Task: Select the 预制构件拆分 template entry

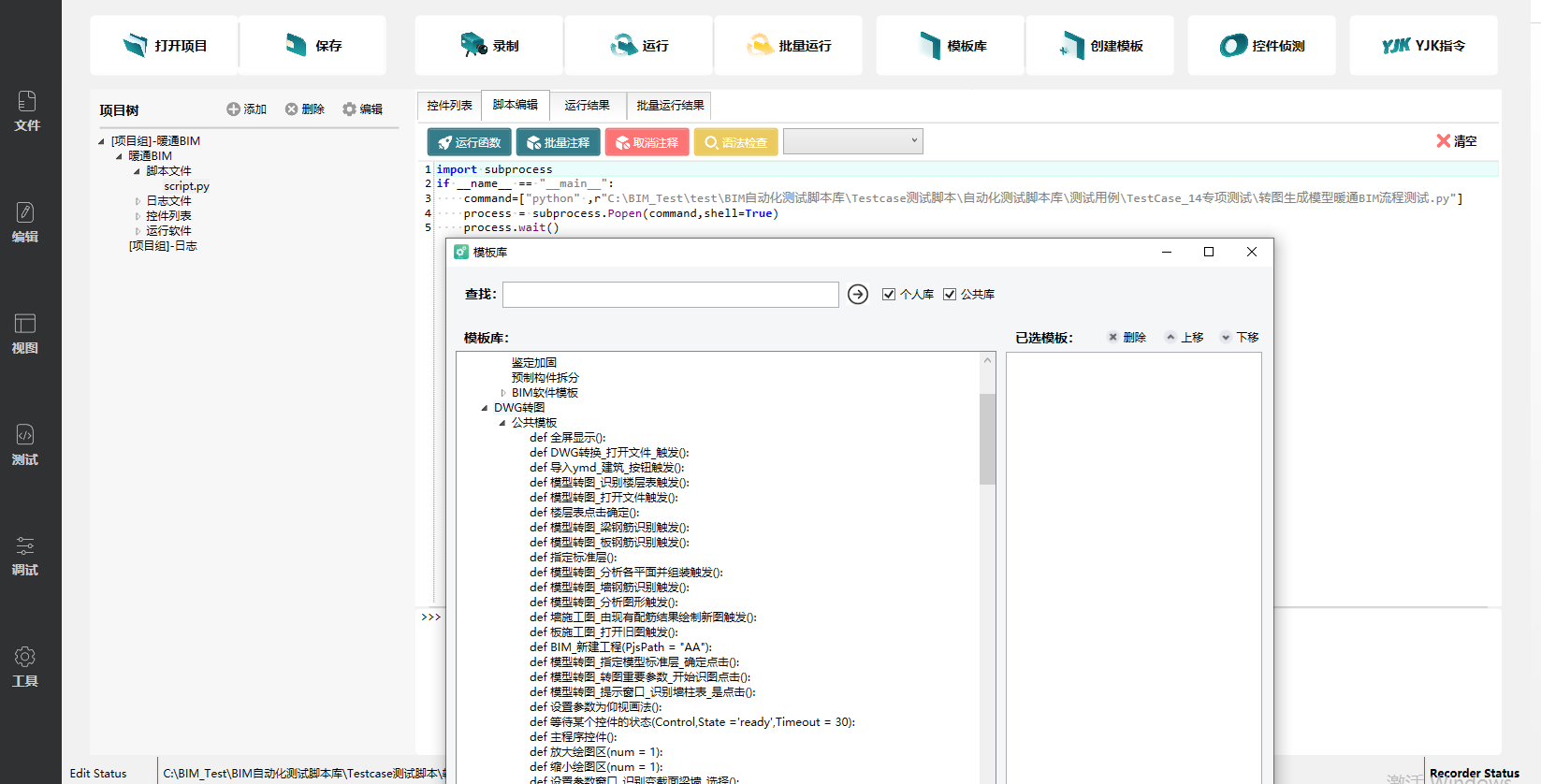Action: 545,378
